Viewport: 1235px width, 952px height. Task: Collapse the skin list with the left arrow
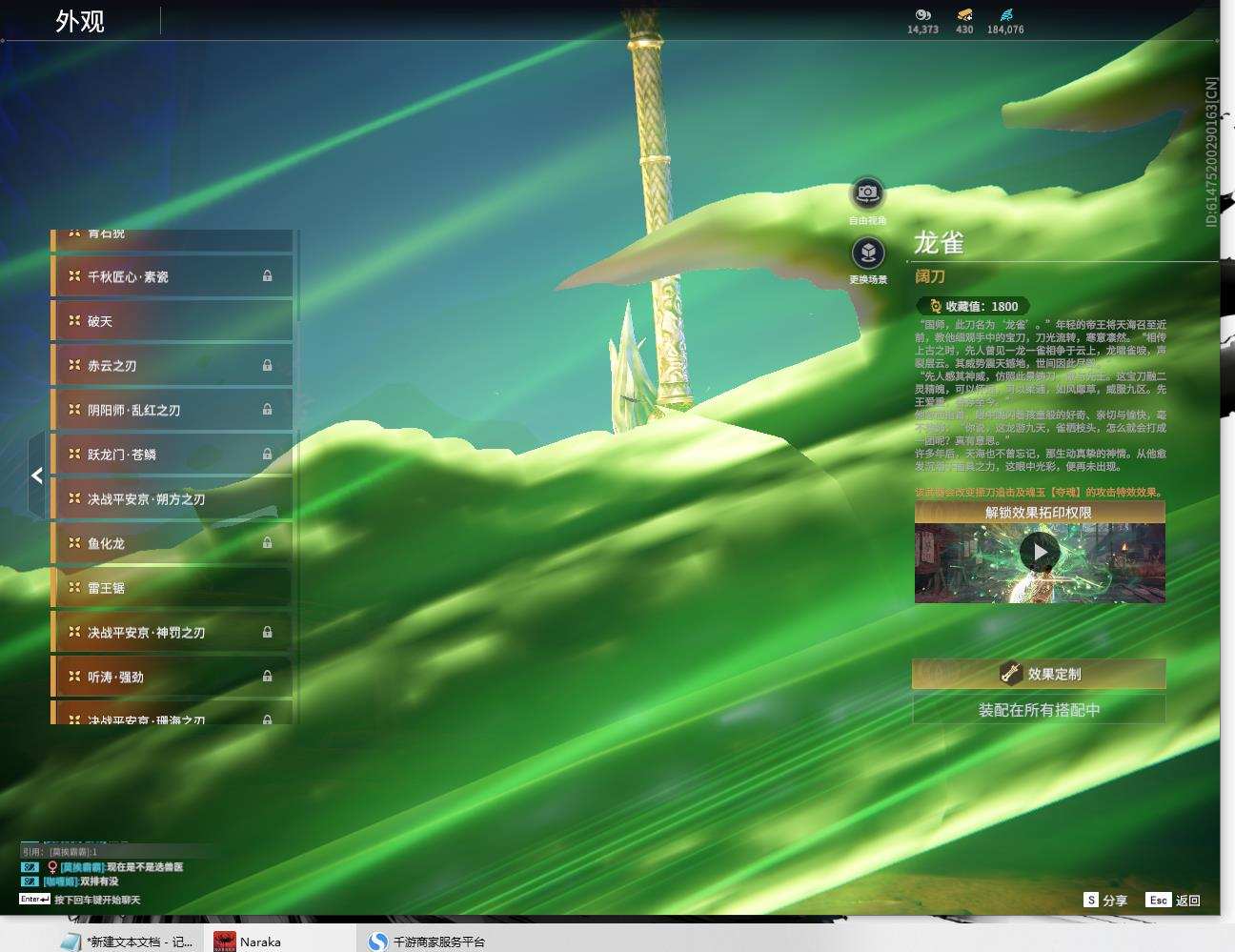(x=37, y=476)
